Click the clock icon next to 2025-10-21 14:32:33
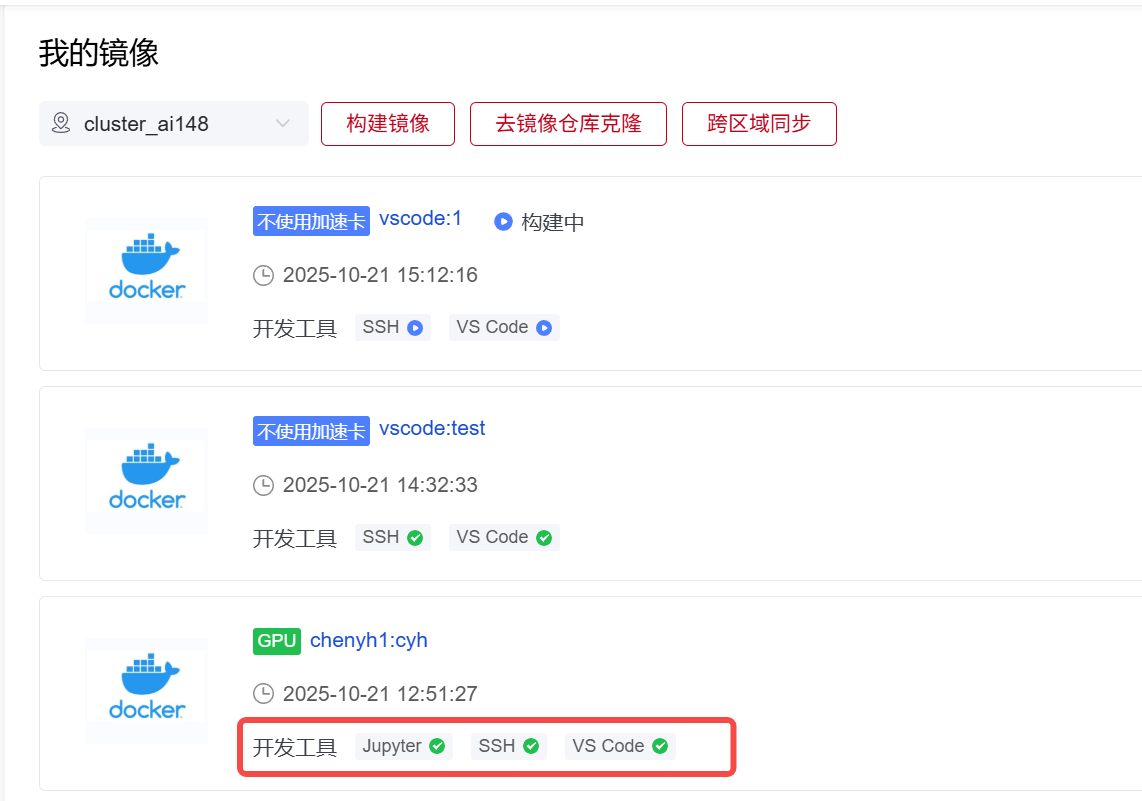Viewport: 1142px width, 801px height. pyautogui.click(x=263, y=485)
